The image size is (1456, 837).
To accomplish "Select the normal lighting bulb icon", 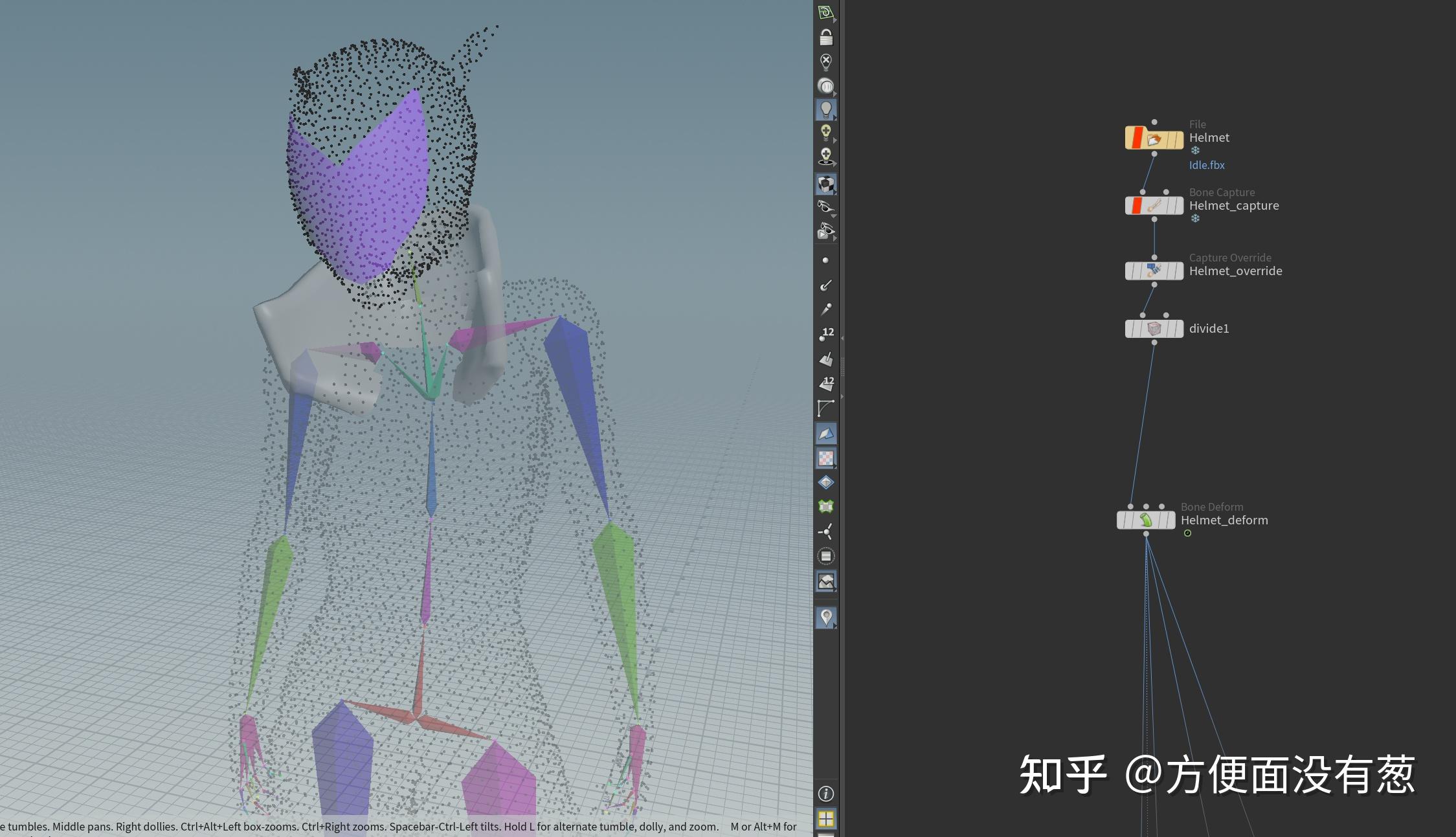I will tap(825, 109).
